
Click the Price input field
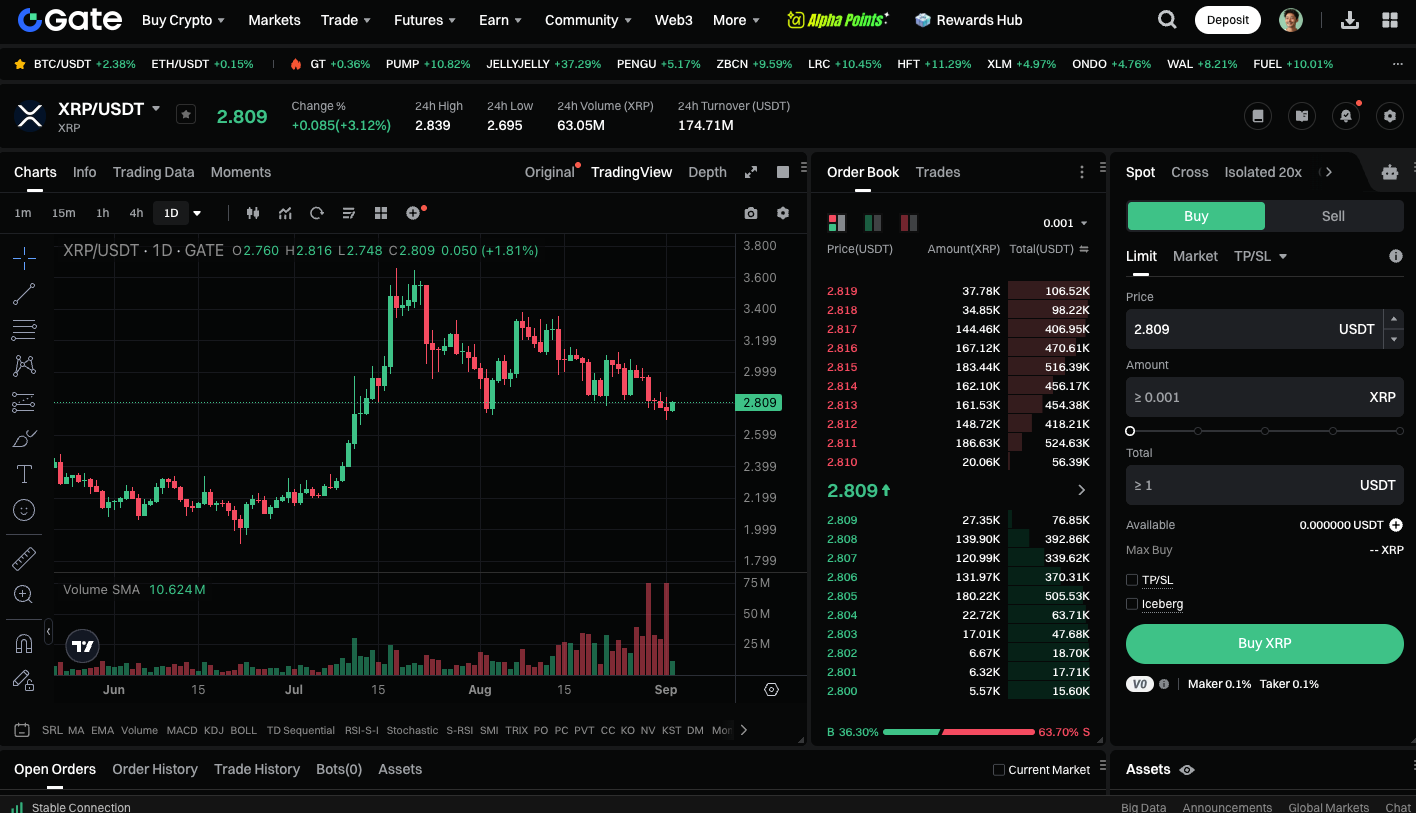coord(1254,329)
